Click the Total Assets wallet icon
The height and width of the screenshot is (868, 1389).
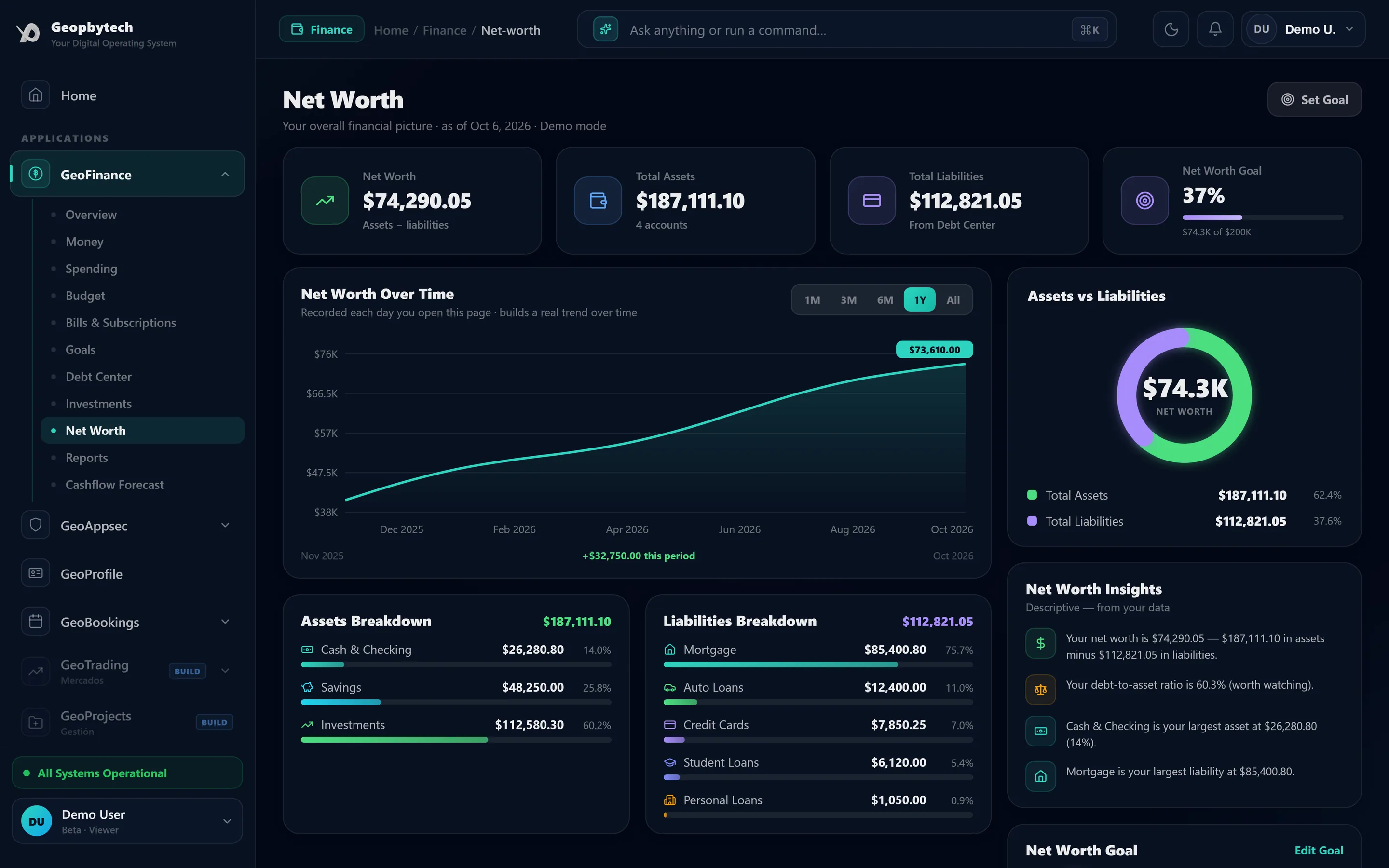(x=598, y=200)
